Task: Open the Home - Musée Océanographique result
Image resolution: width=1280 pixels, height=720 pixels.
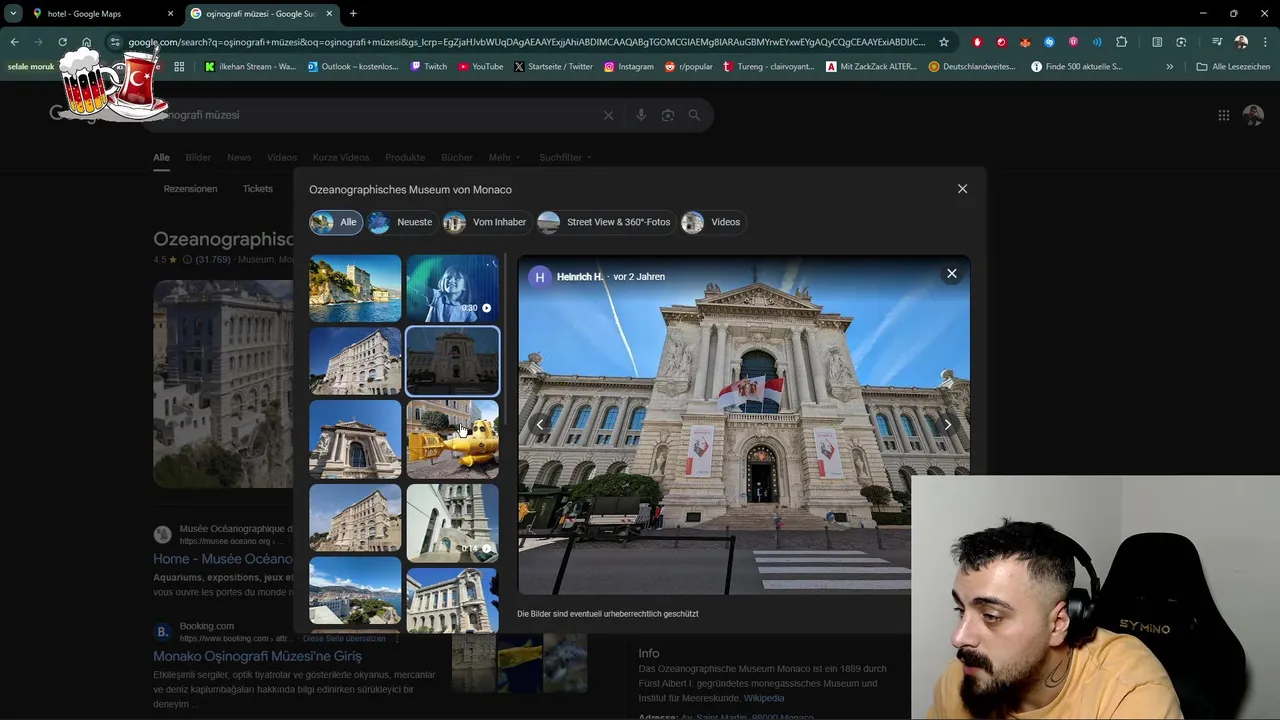Action: pyautogui.click(x=223, y=559)
